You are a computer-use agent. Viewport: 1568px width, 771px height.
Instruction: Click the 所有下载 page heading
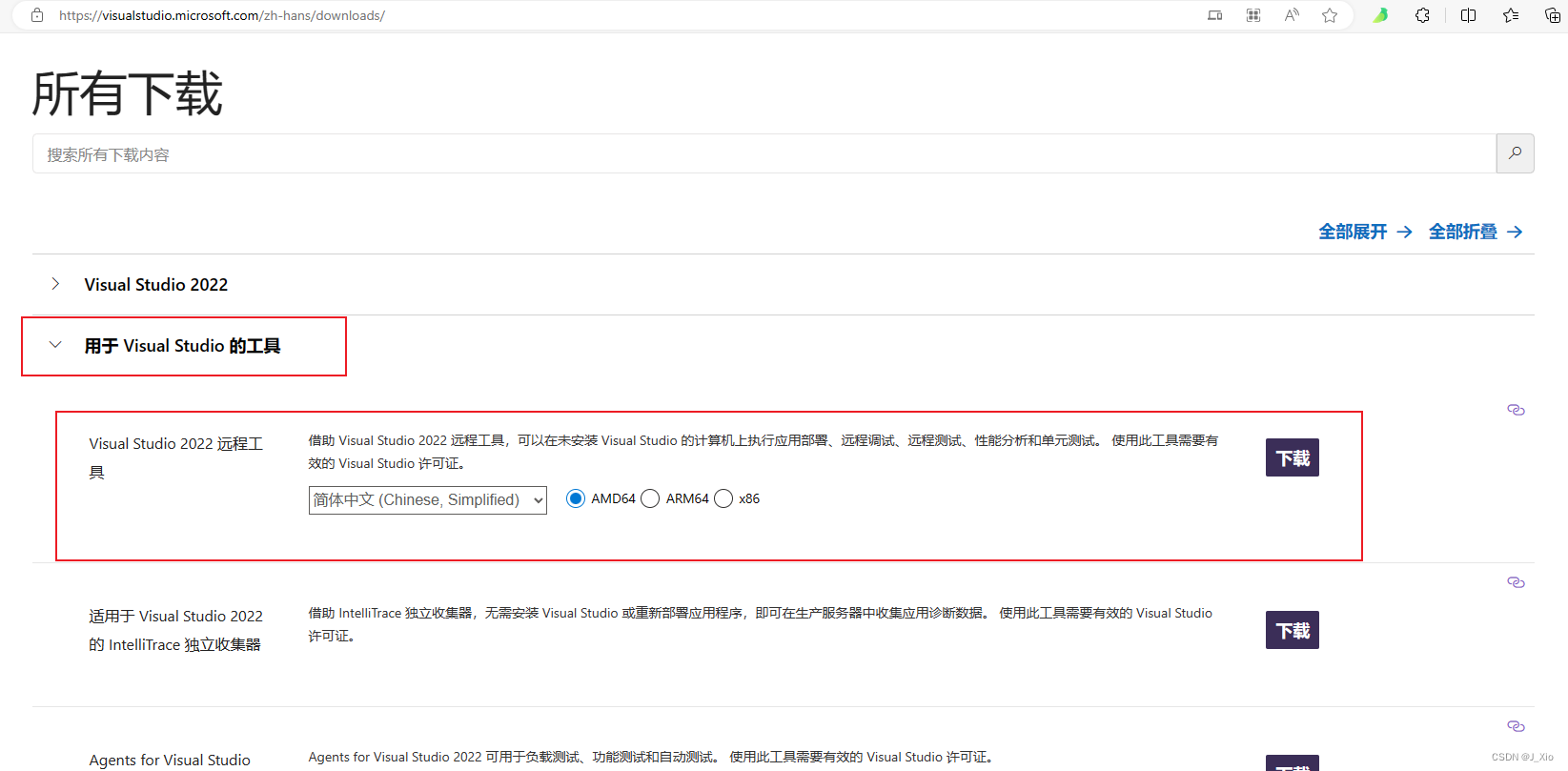point(127,93)
